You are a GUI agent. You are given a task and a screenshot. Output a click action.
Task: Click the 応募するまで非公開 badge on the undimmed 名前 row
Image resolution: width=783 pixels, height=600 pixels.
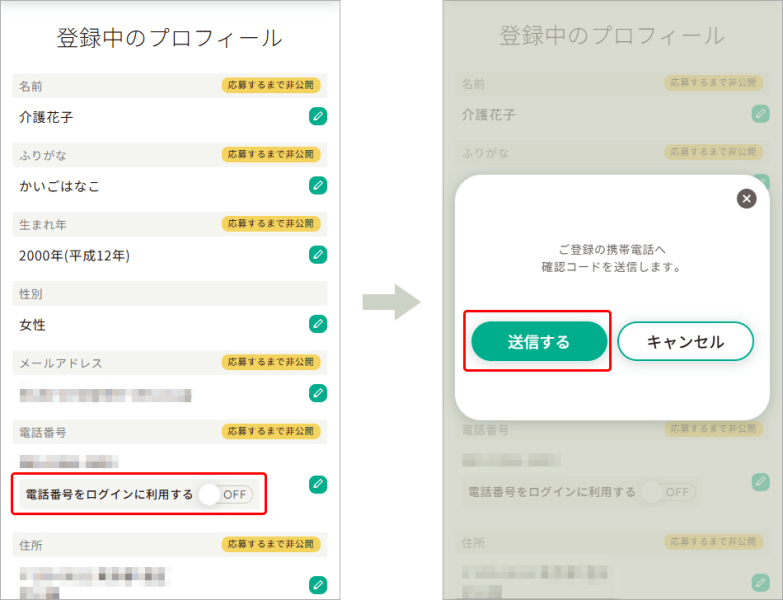coord(271,85)
